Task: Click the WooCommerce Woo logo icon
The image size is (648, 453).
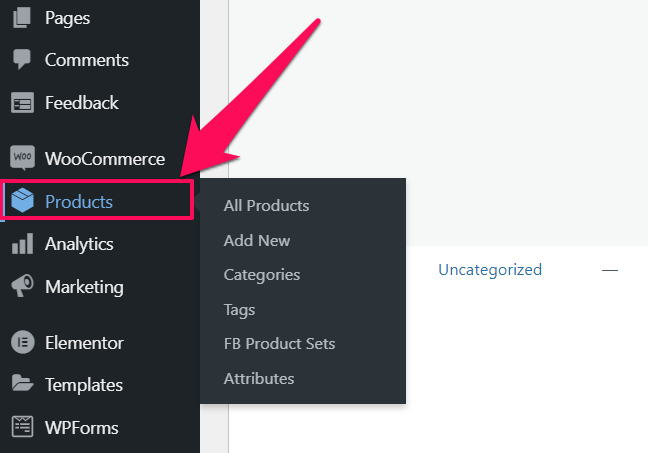Action: [22, 158]
